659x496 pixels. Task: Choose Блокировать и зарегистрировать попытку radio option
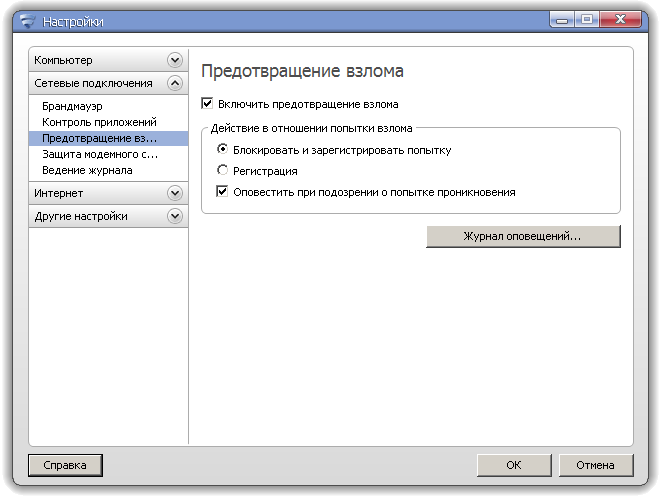[222, 149]
